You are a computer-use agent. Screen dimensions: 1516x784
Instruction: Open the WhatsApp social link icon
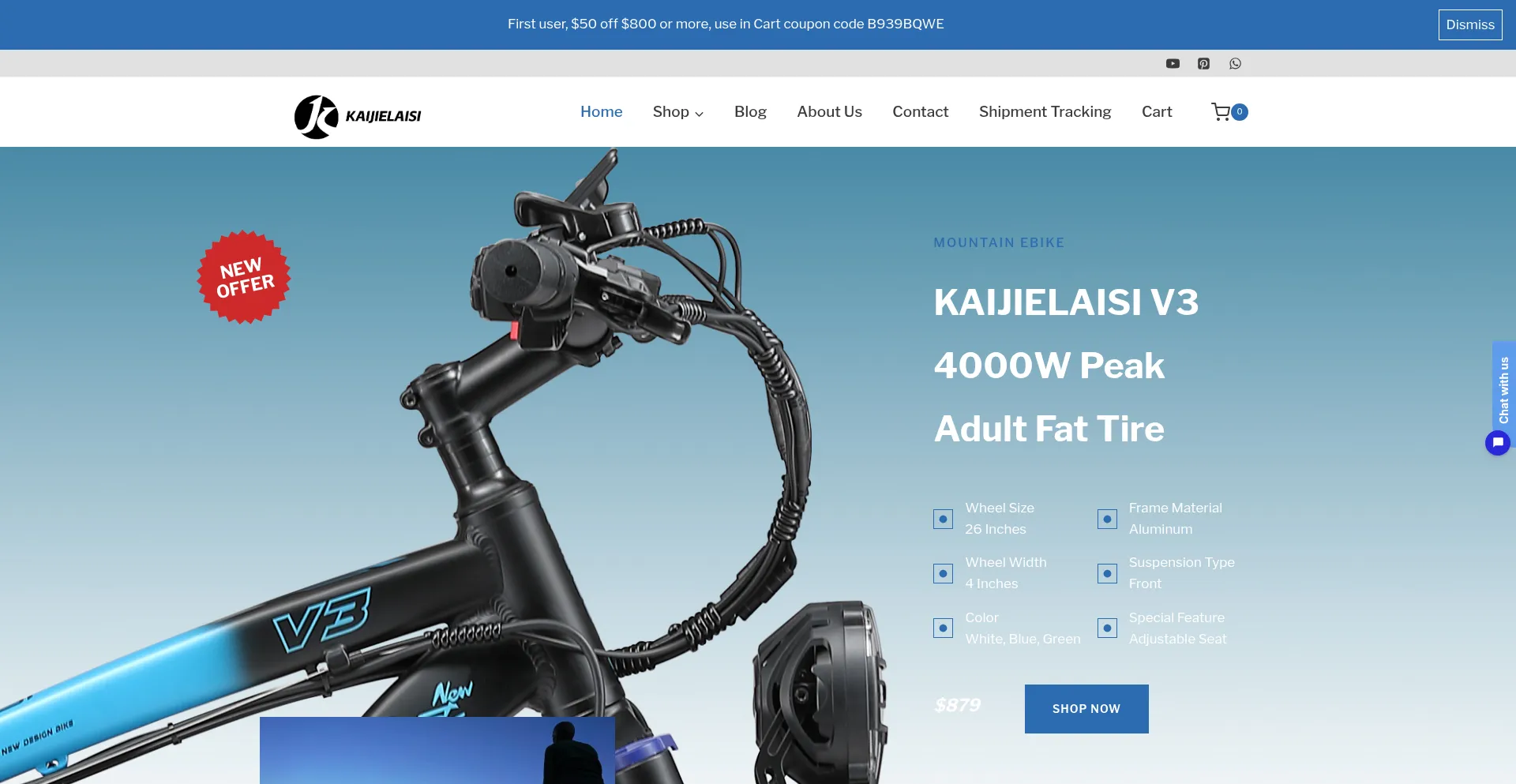click(x=1235, y=64)
